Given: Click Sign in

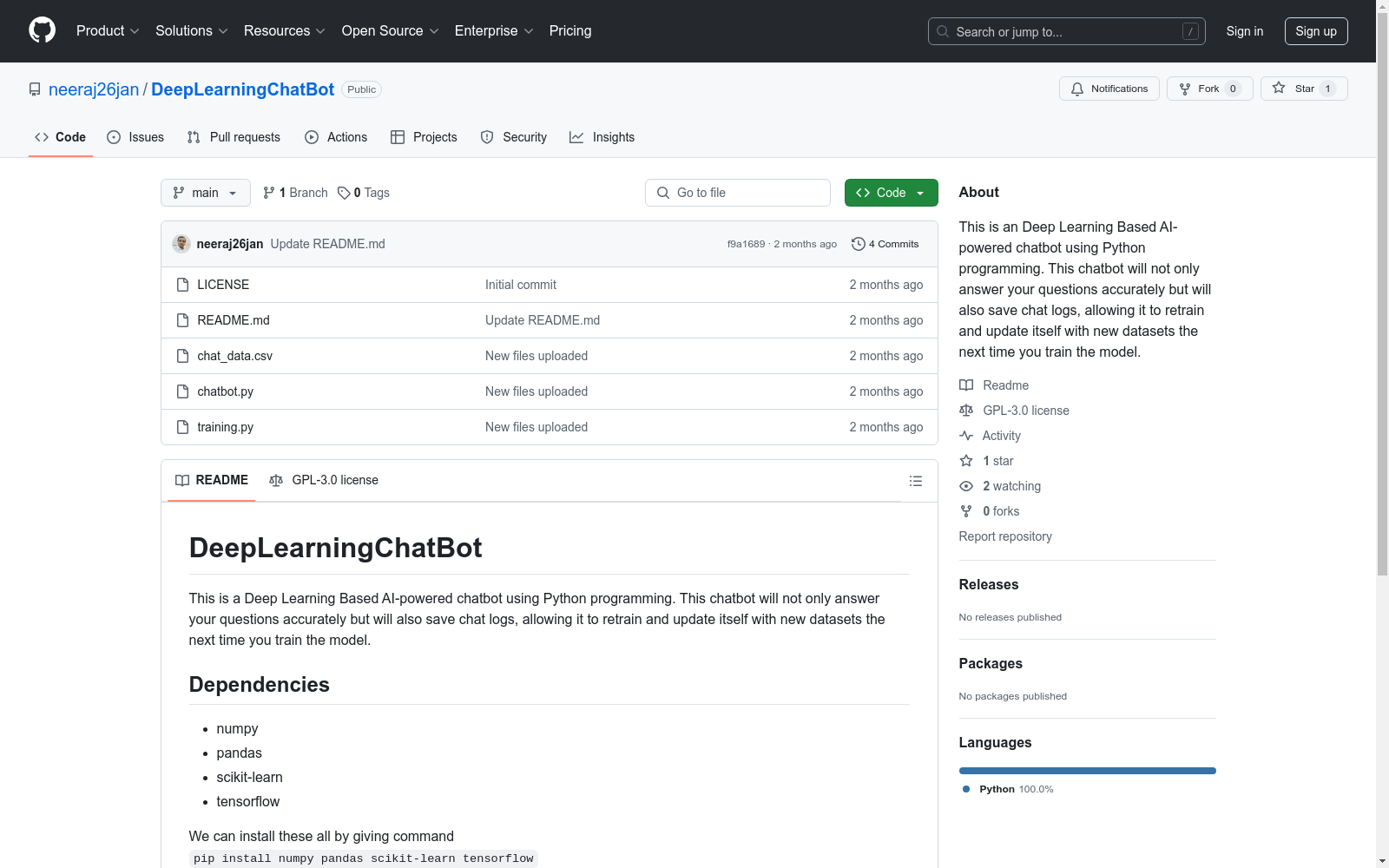Looking at the screenshot, I should click(1245, 31).
